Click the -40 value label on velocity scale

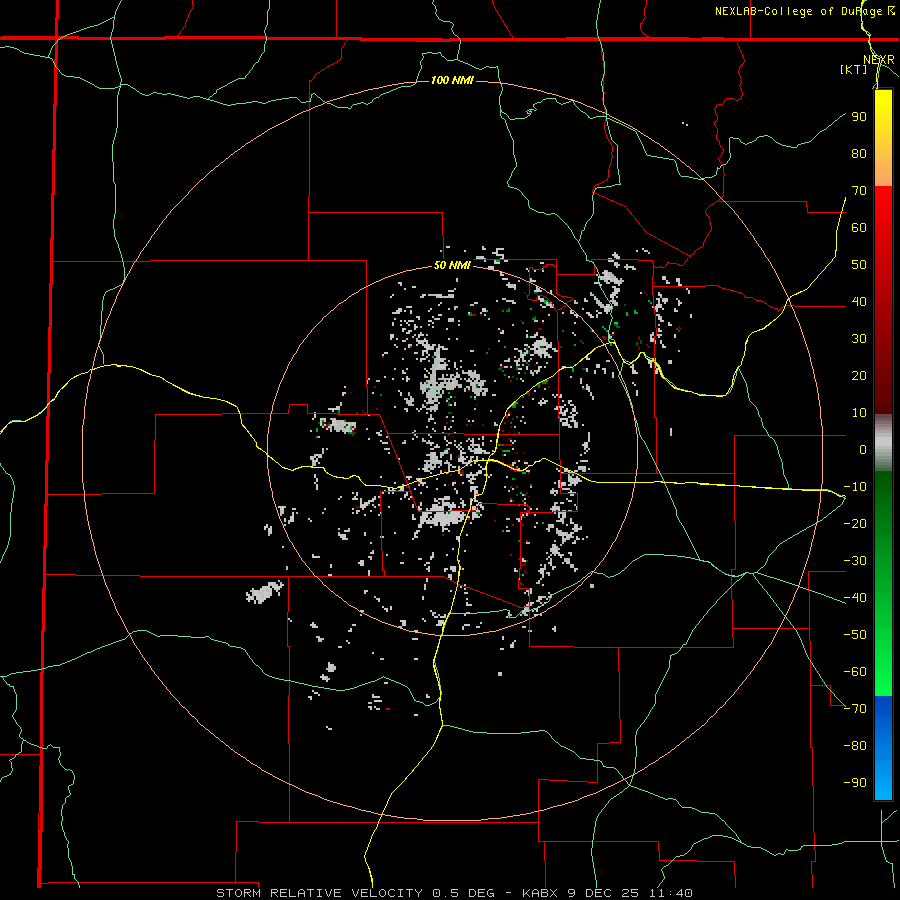click(x=855, y=598)
